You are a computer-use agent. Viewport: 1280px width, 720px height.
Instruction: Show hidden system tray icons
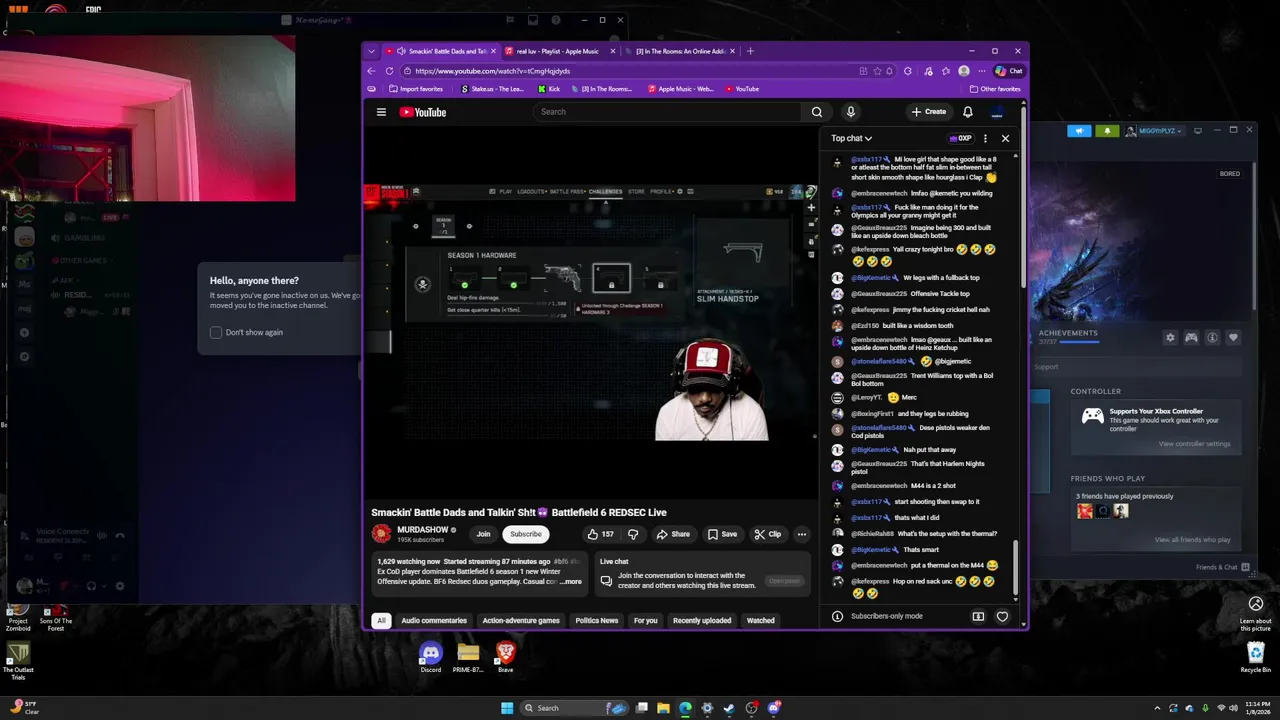pos(1157,708)
